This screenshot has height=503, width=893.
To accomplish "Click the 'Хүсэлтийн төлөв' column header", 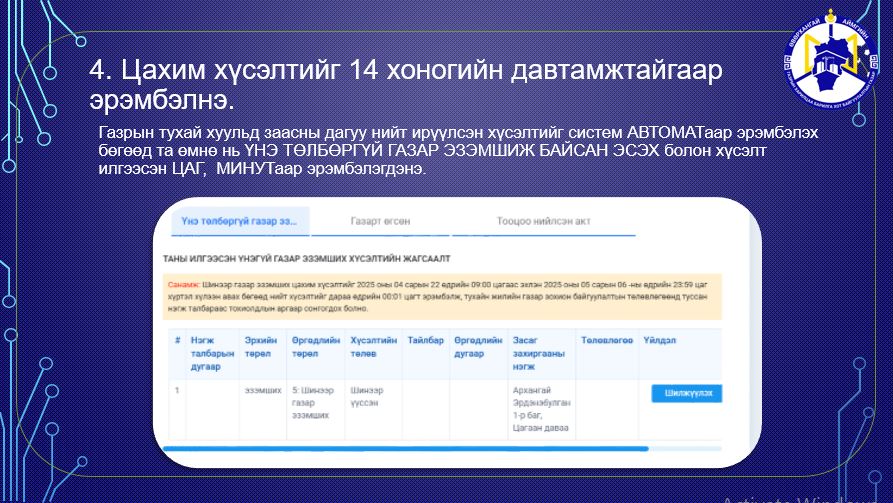I will coord(372,346).
